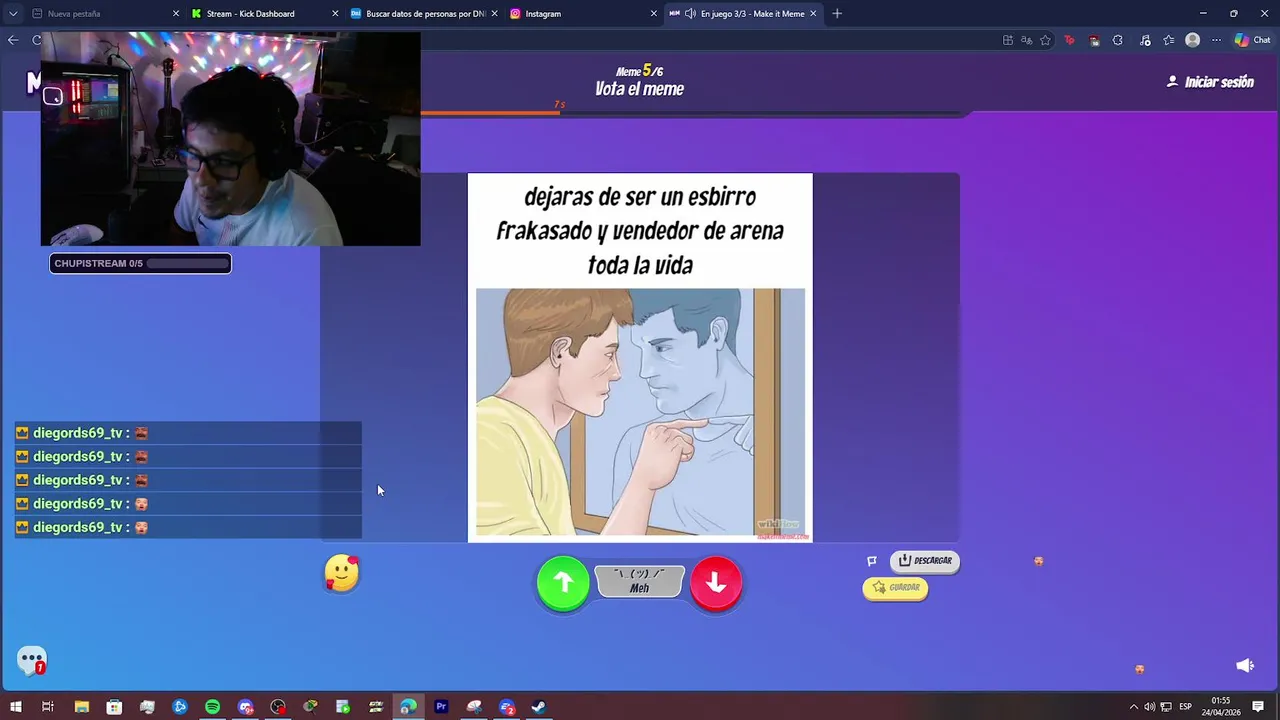Close the Nueva pestaña tab
1280x720 pixels.
[x=176, y=14]
